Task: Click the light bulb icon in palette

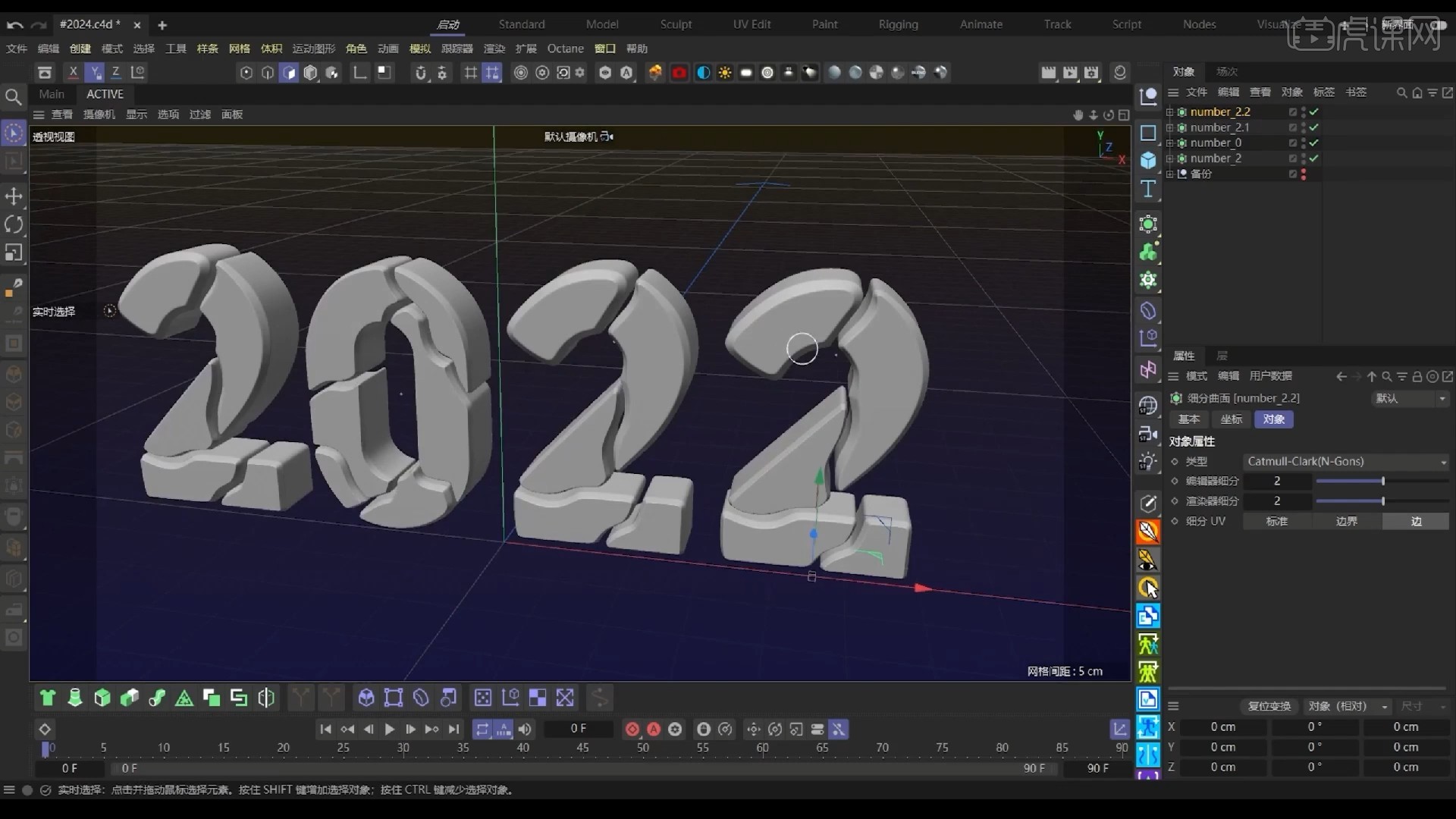Action: click(1148, 462)
